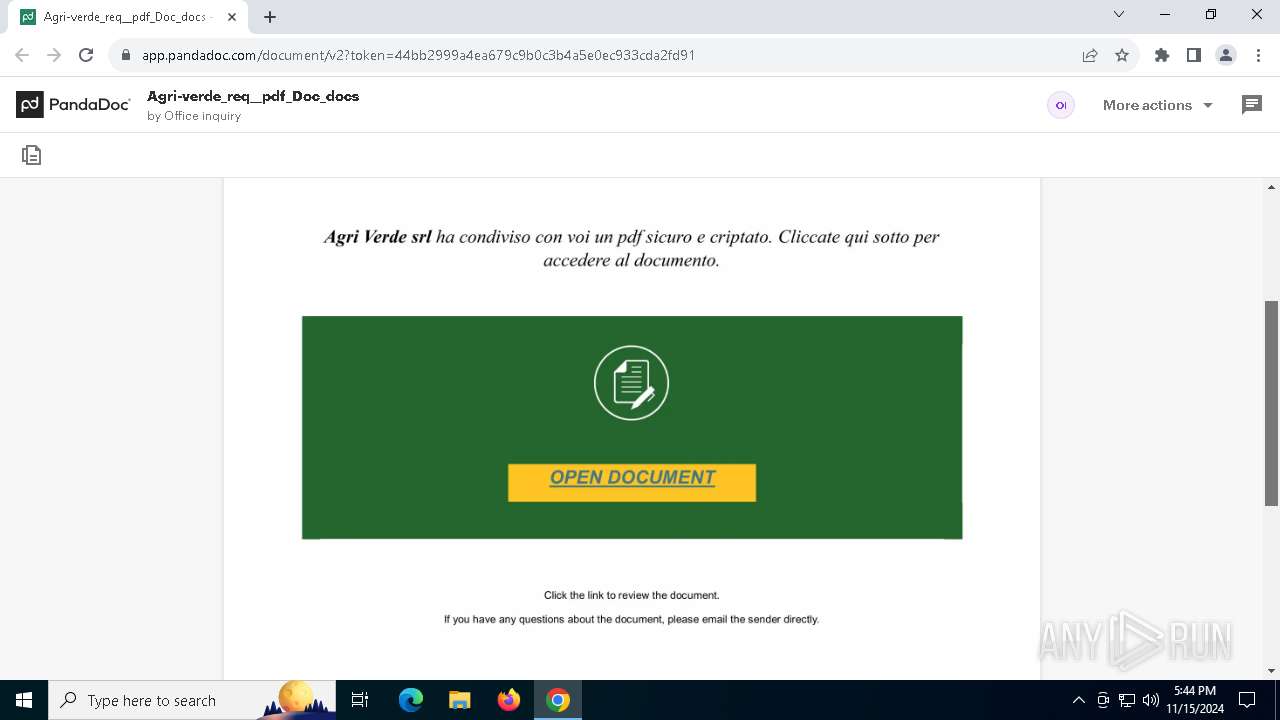The height and width of the screenshot is (720, 1280).
Task: Click the taskbar search box
Action: (x=192, y=700)
